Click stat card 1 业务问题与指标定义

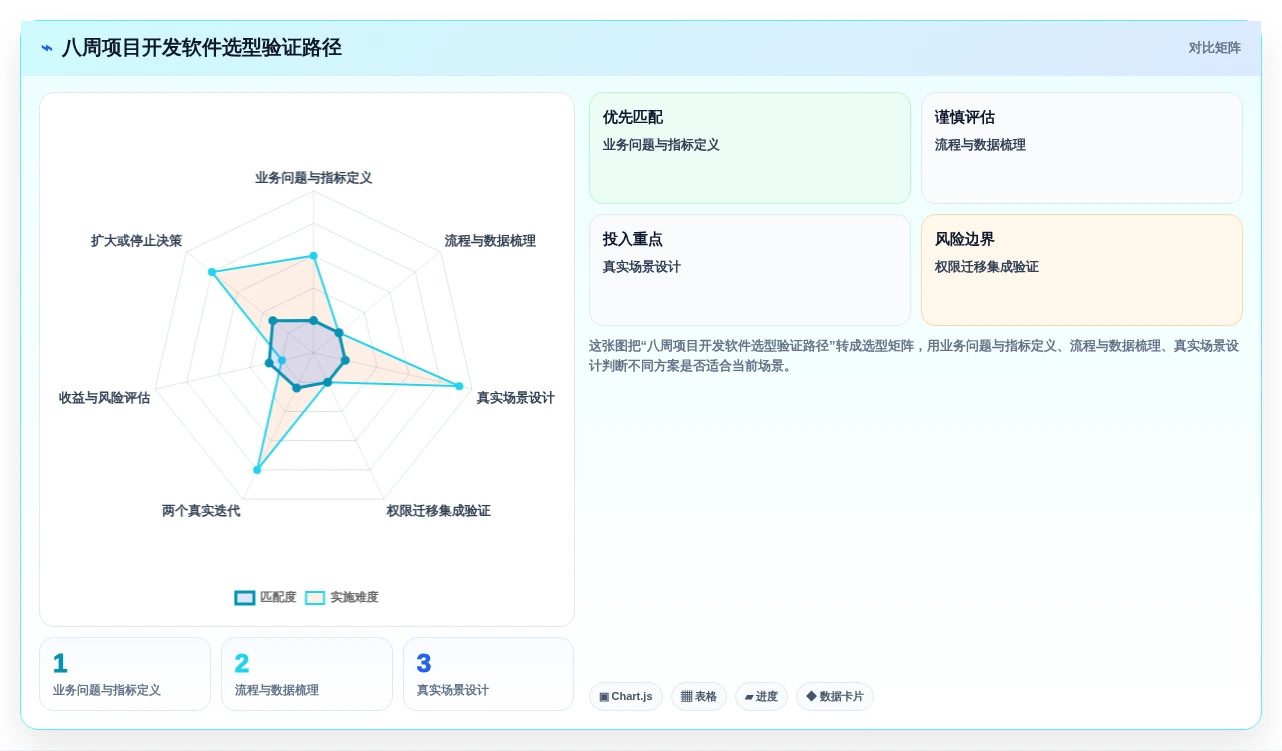click(125, 674)
